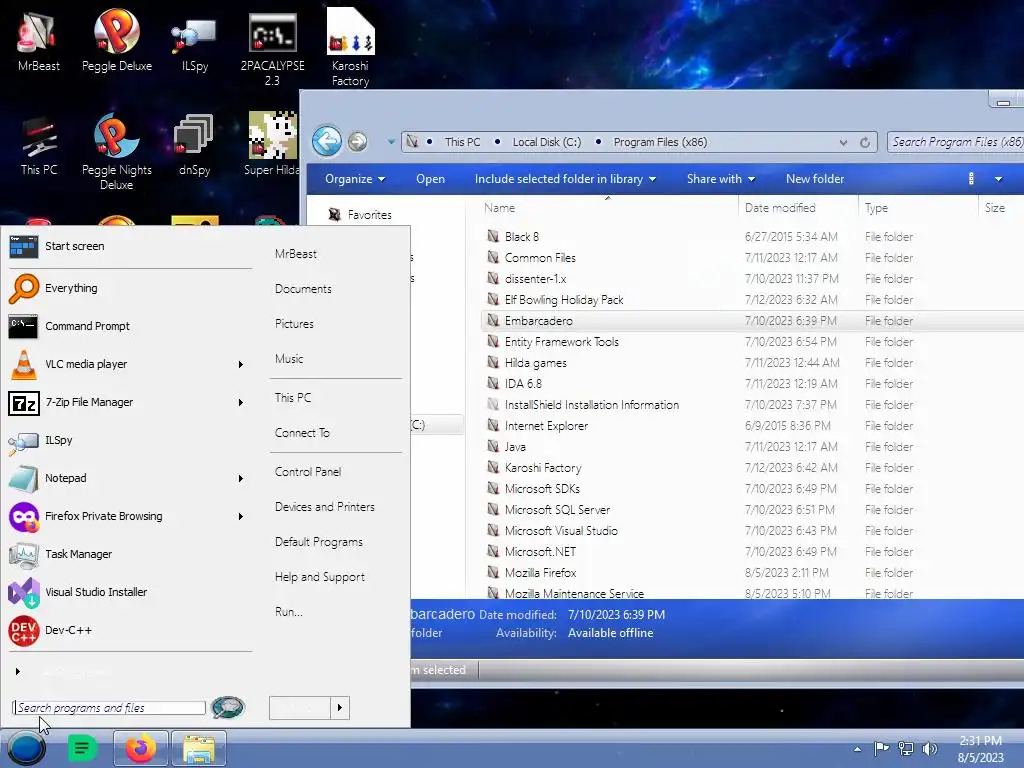Click the Search Program Files (x86) box
This screenshot has width=1024, height=768.
pyautogui.click(x=955, y=142)
